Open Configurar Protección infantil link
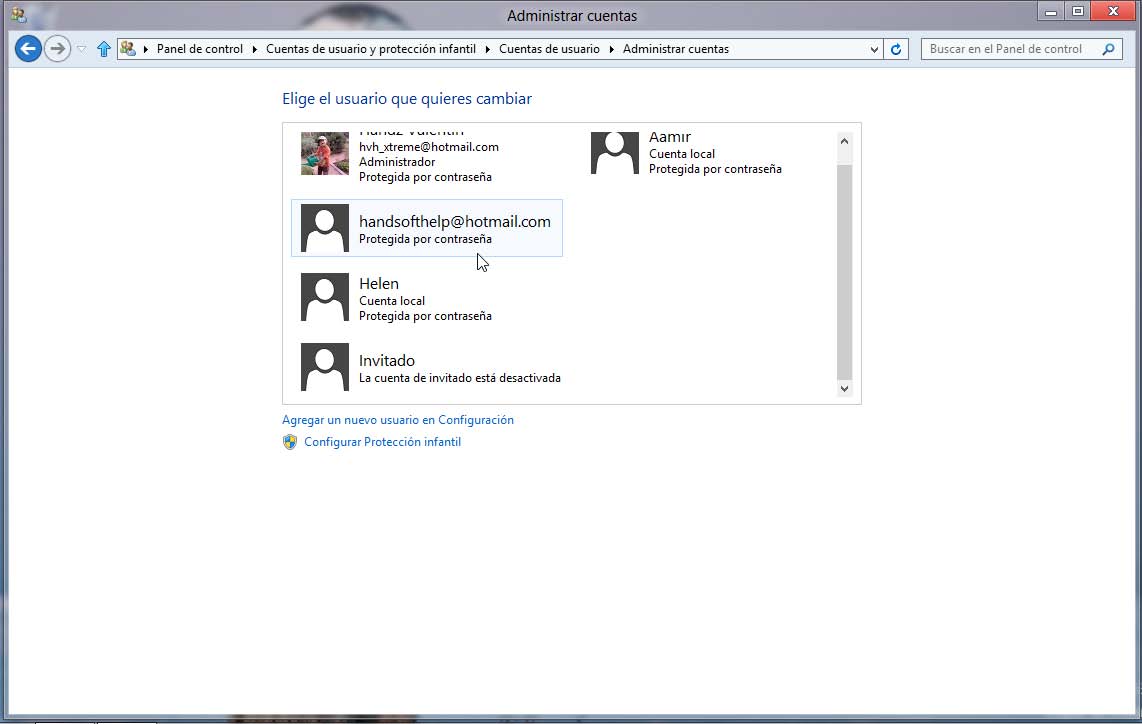Image resolution: width=1142 pixels, height=724 pixels. [x=382, y=442]
